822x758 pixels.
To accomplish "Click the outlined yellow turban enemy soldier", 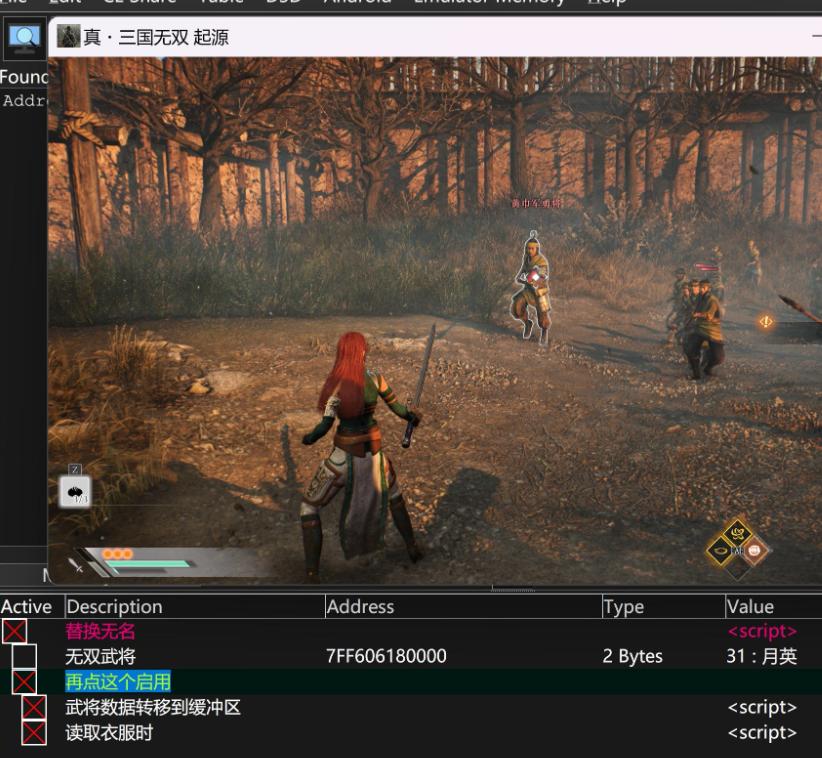I will point(532,288).
